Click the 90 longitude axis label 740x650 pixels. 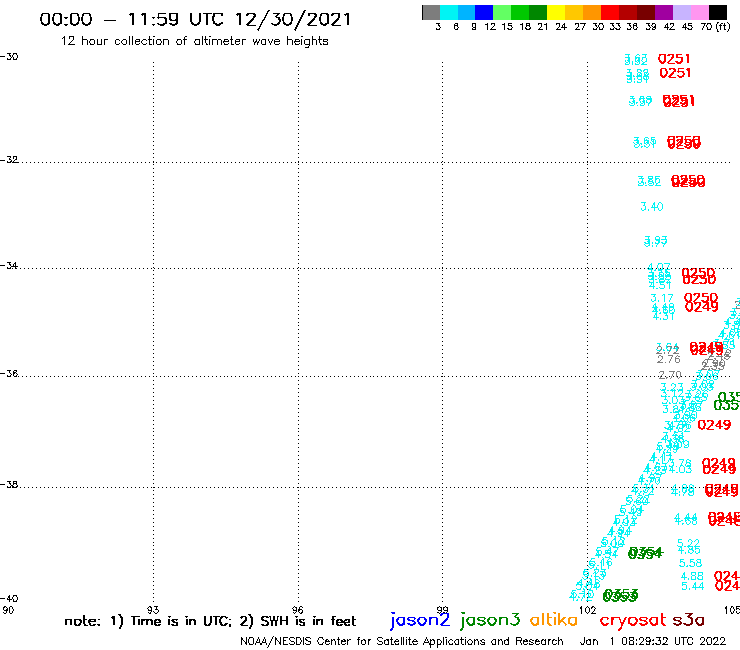(8, 610)
